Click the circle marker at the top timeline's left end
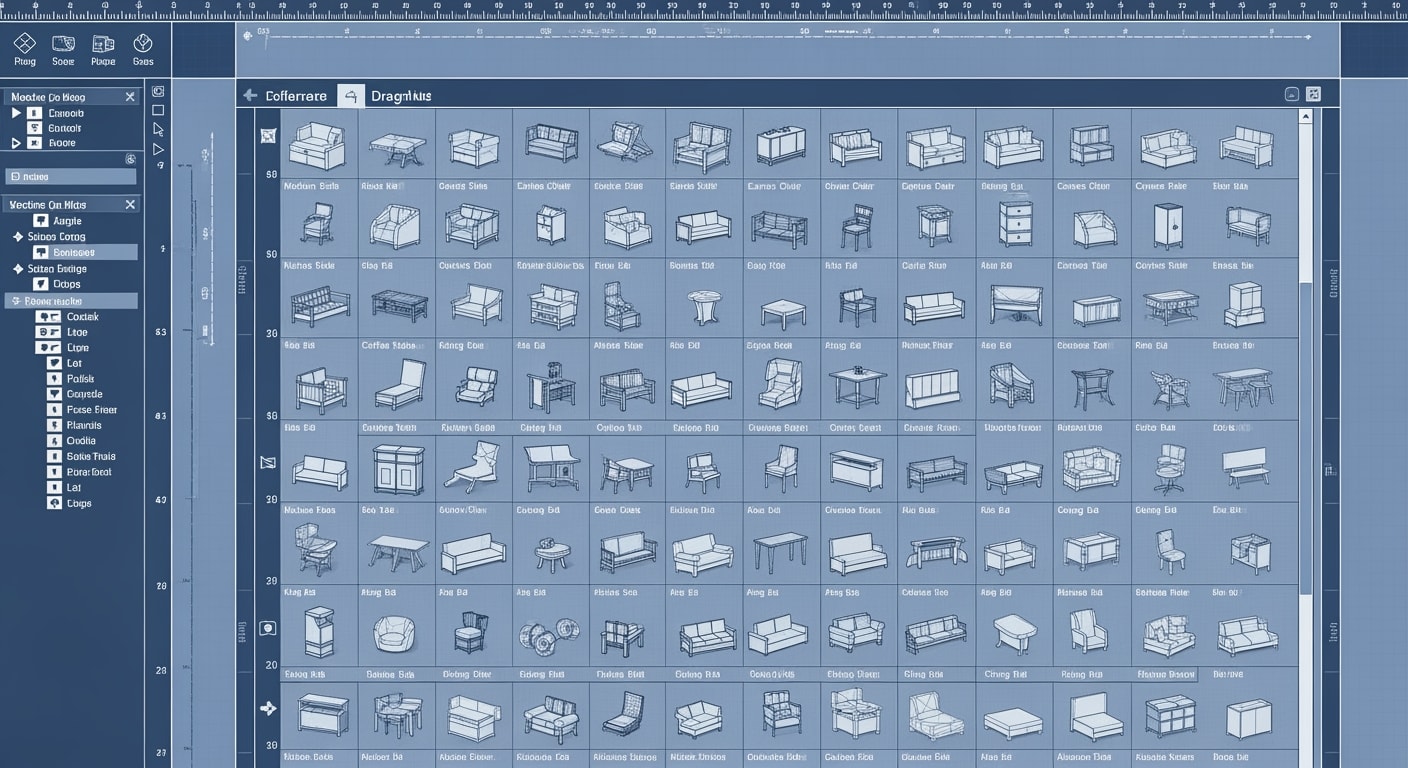 coord(248,36)
